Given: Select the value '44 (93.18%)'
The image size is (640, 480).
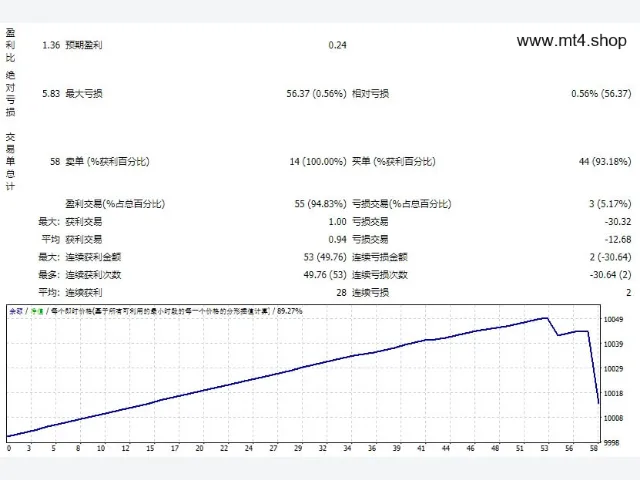Looking at the screenshot, I should tap(605, 161).
